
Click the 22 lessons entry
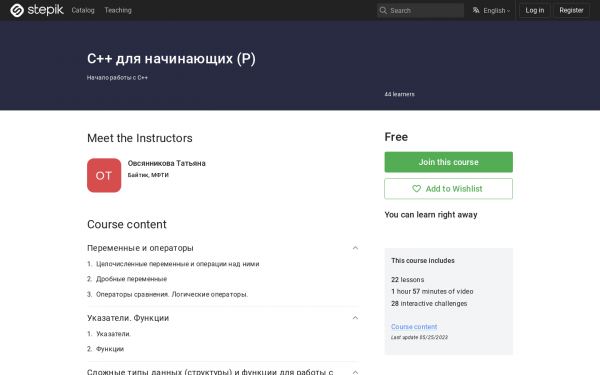tap(408, 280)
